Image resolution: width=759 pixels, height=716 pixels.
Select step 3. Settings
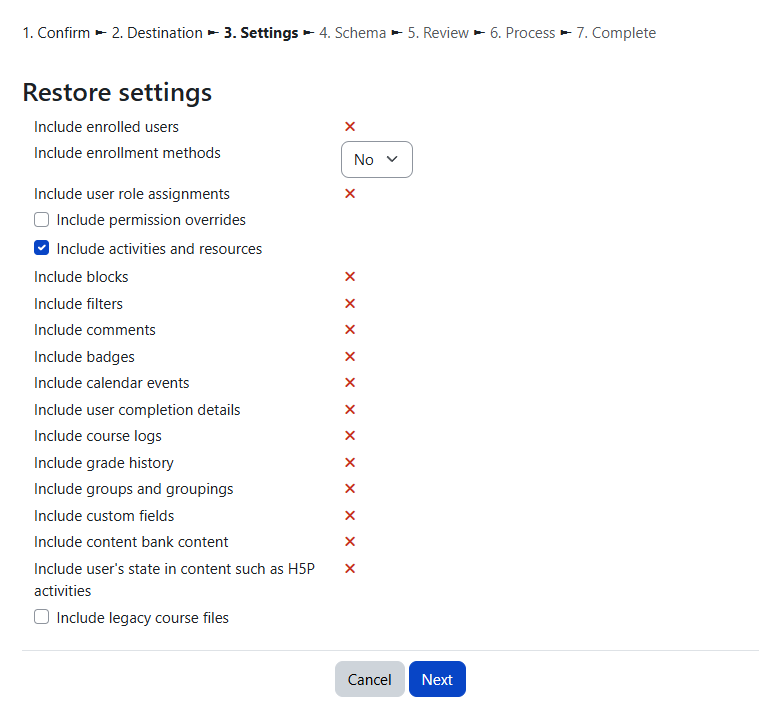click(x=261, y=33)
